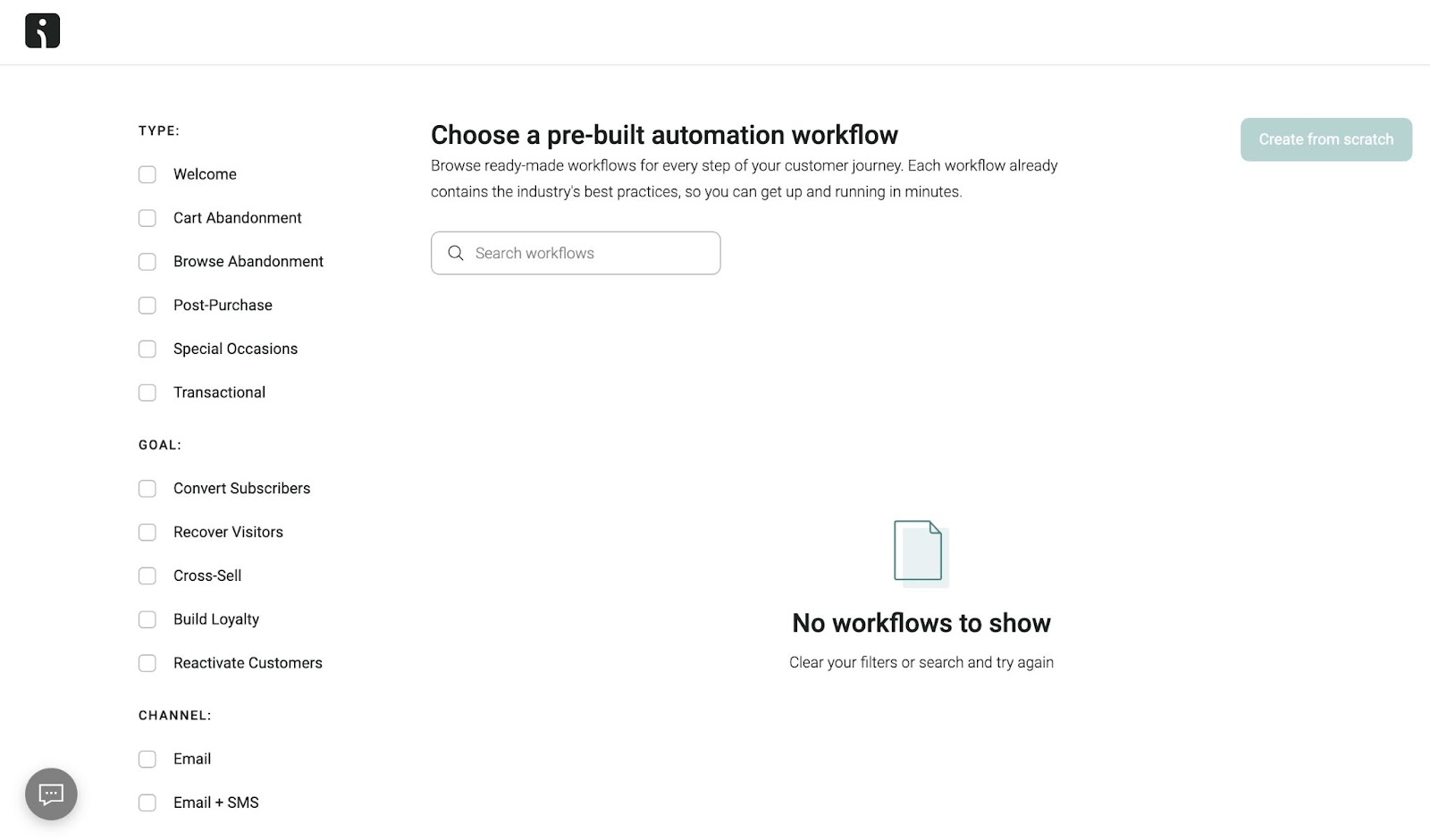Select the Build Loyalty goal
This screenshot has width=1430, height=840.
147,619
